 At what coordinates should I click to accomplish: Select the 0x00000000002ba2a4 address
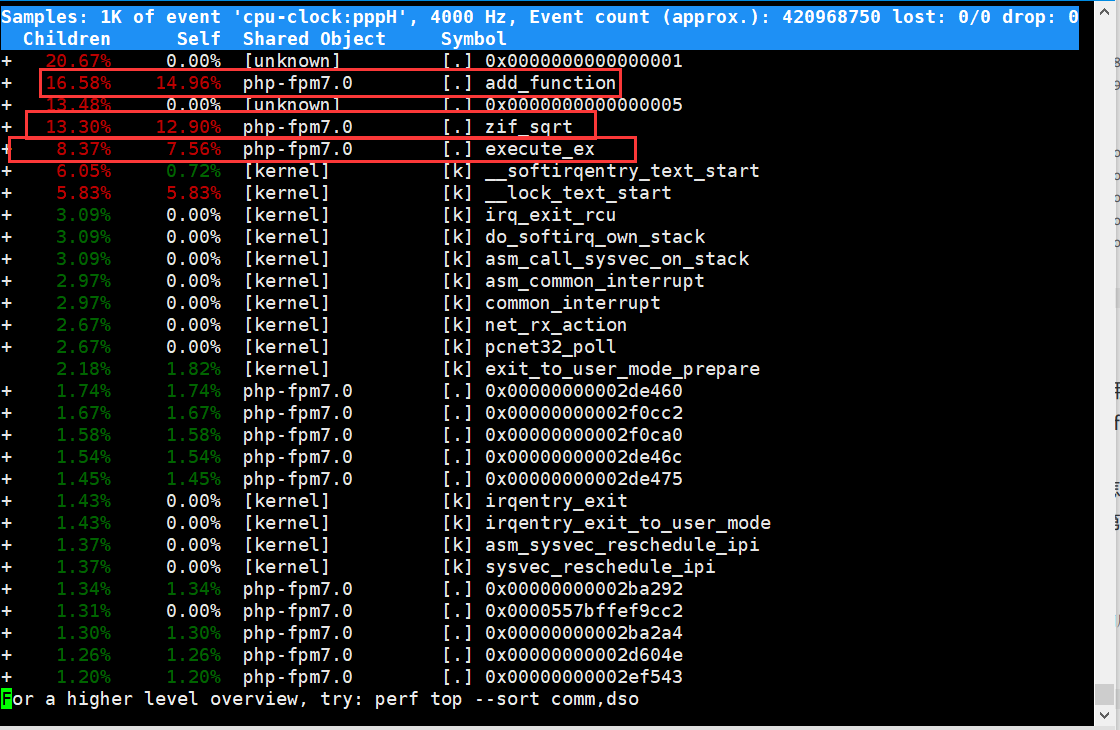584,633
